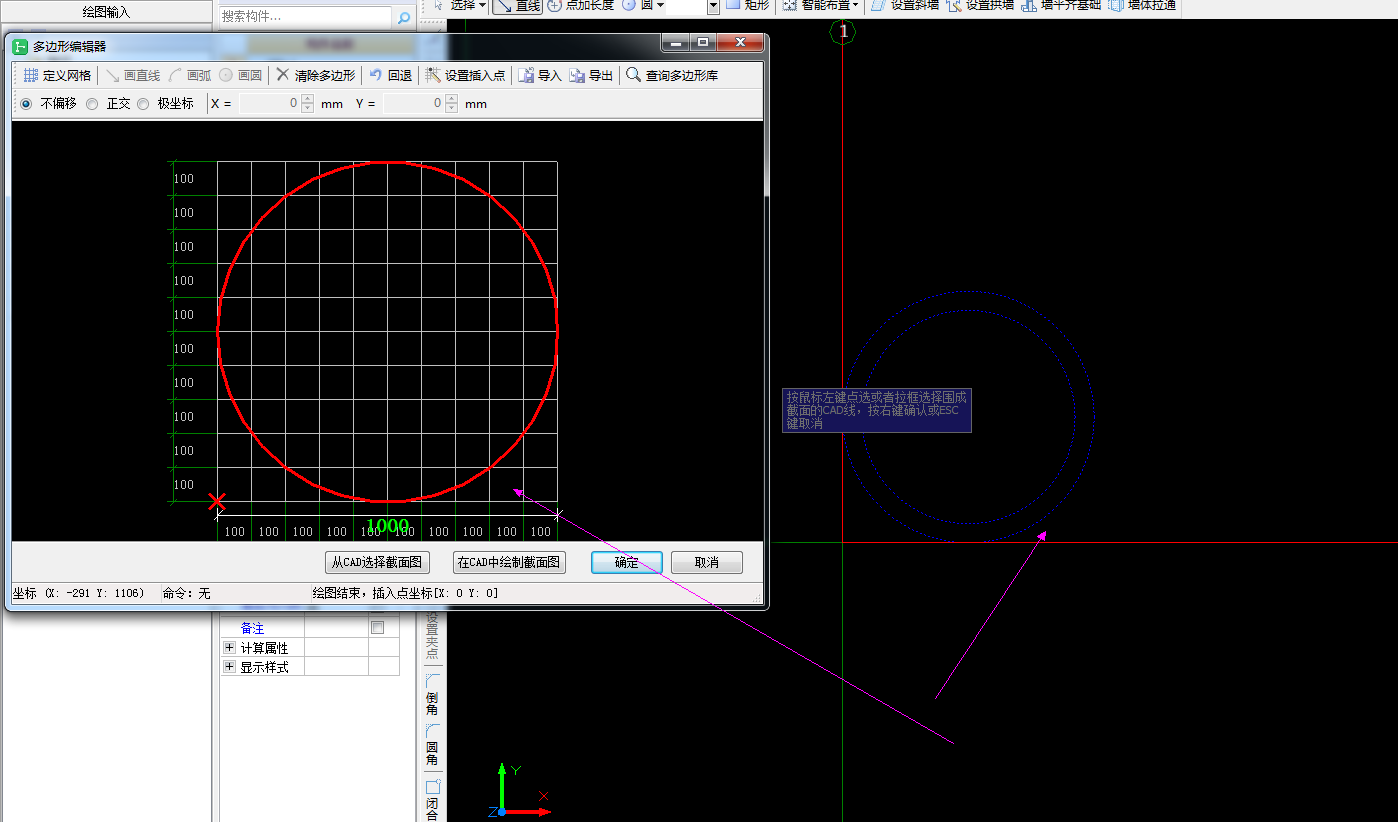The height and width of the screenshot is (822, 1398).
Task: Click 定义网格 grid icon in polygon editor
Action: point(31,75)
